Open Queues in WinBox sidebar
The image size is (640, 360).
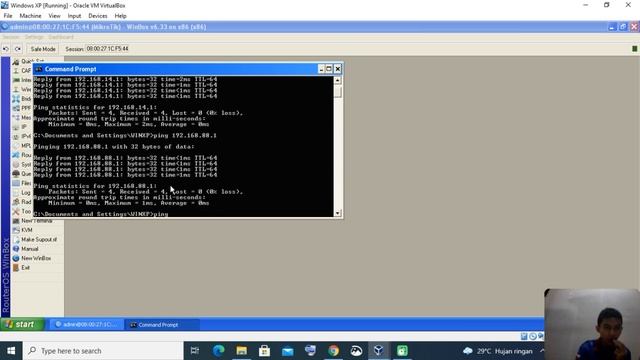[22, 174]
